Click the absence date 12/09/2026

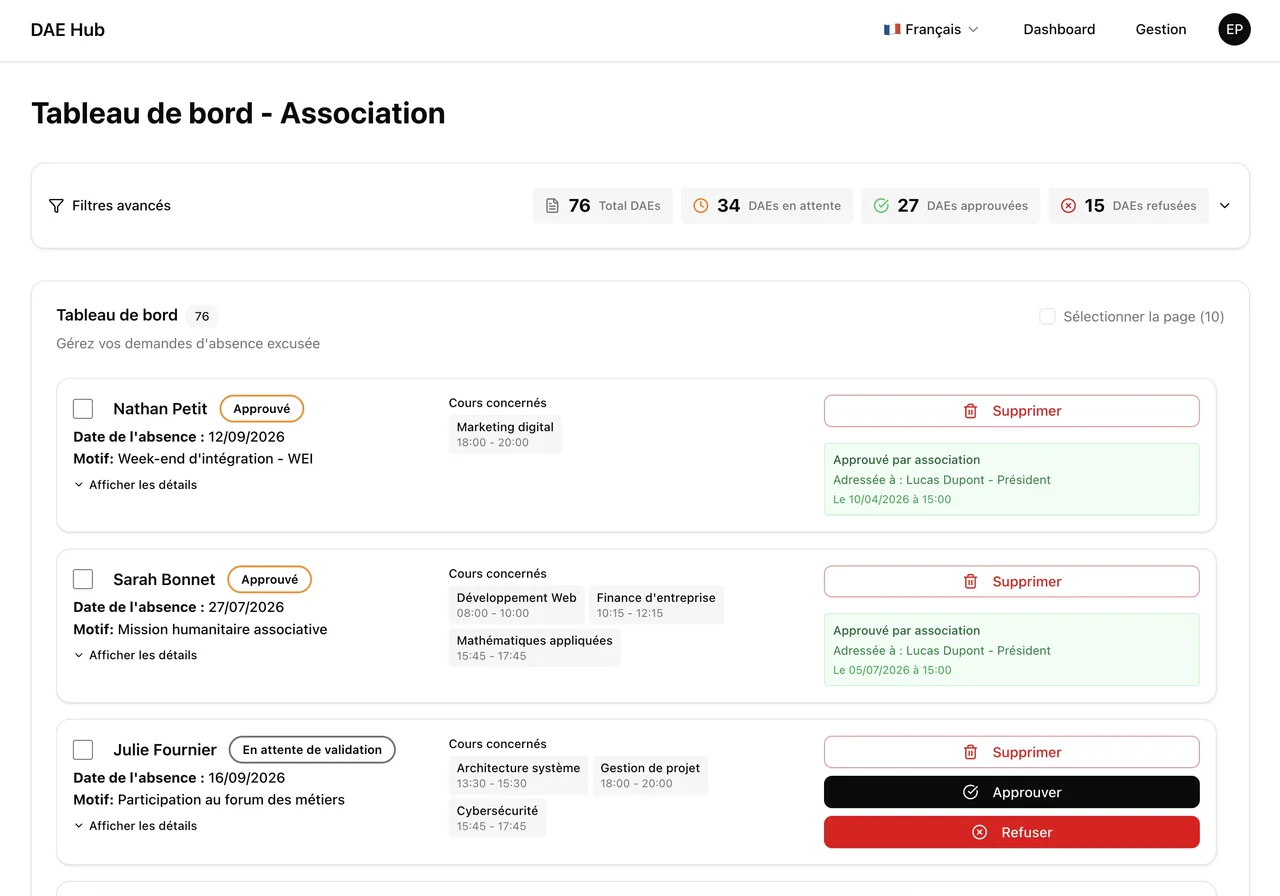pyautogui.click(x=247, y=437)
